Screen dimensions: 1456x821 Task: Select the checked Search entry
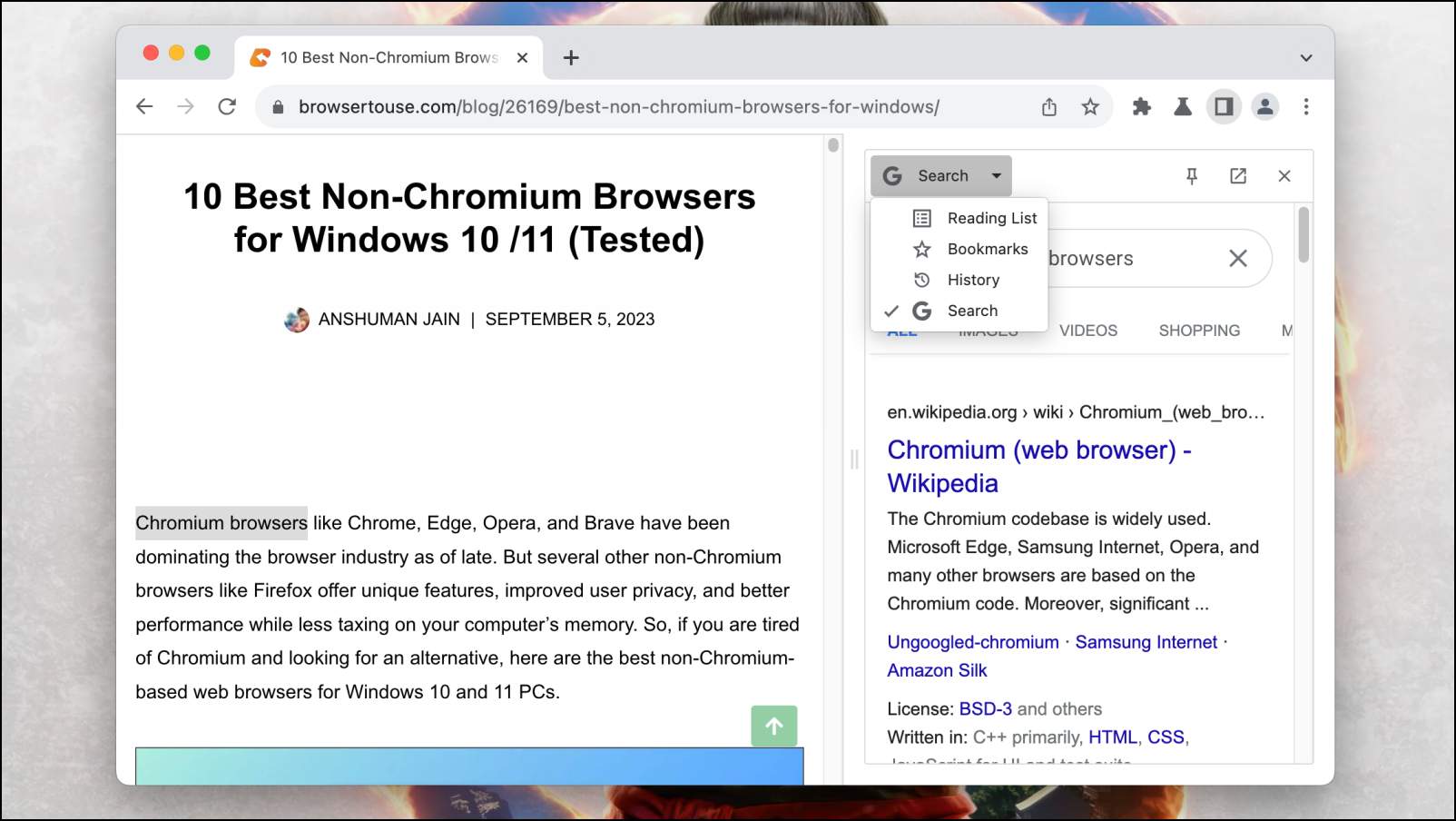959,311
